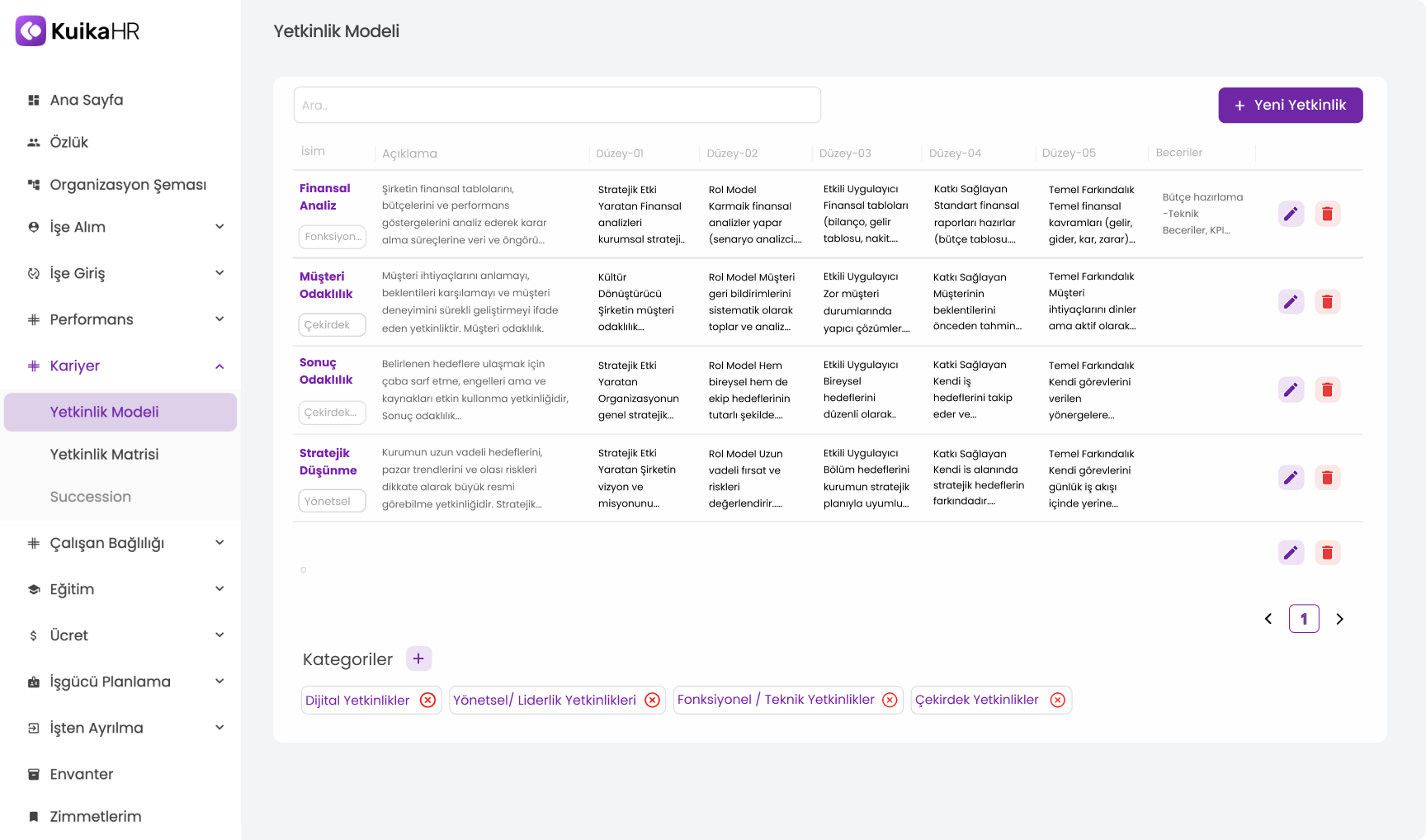The image size is (1426, 840).
Task: Select the Ana Sayfa home icon
Action: 33,99
